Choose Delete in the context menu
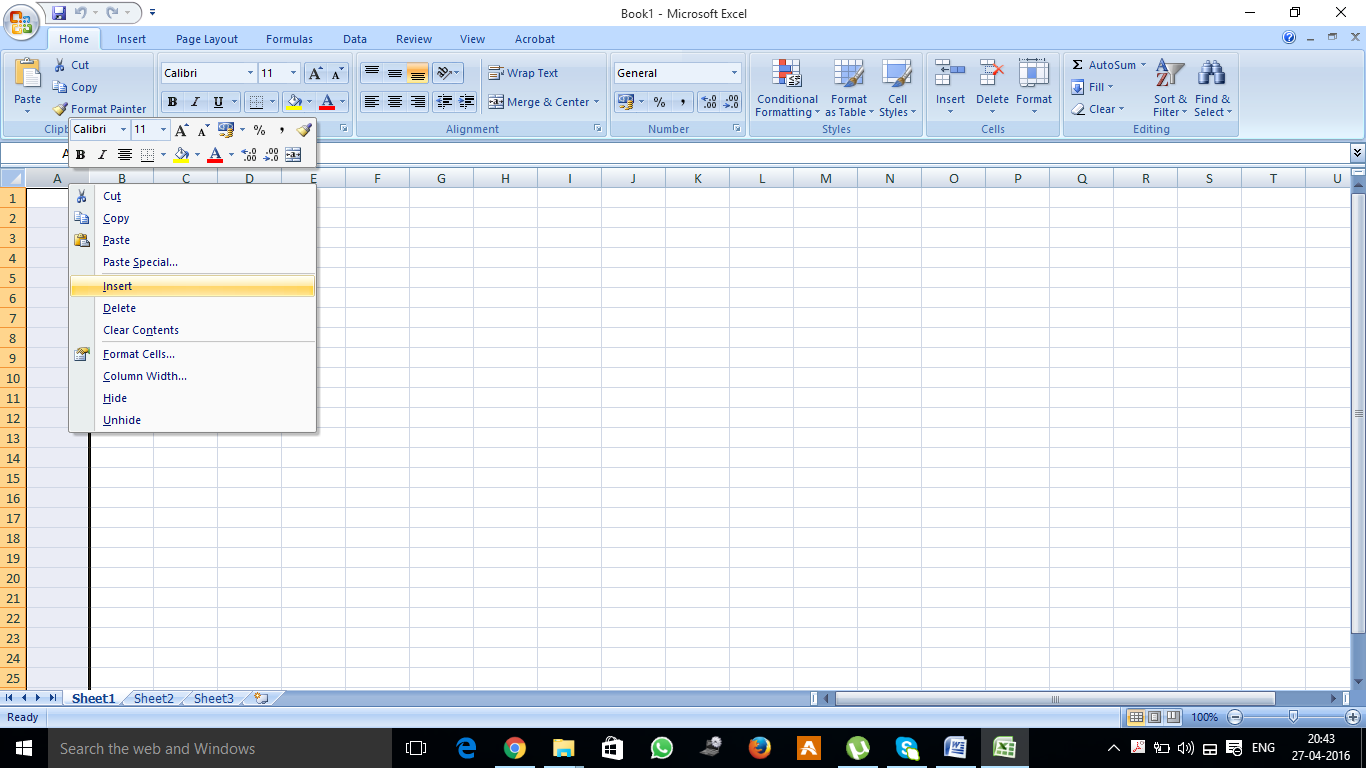Screen dimensions: 1366x768 click(x=192, y=308)
